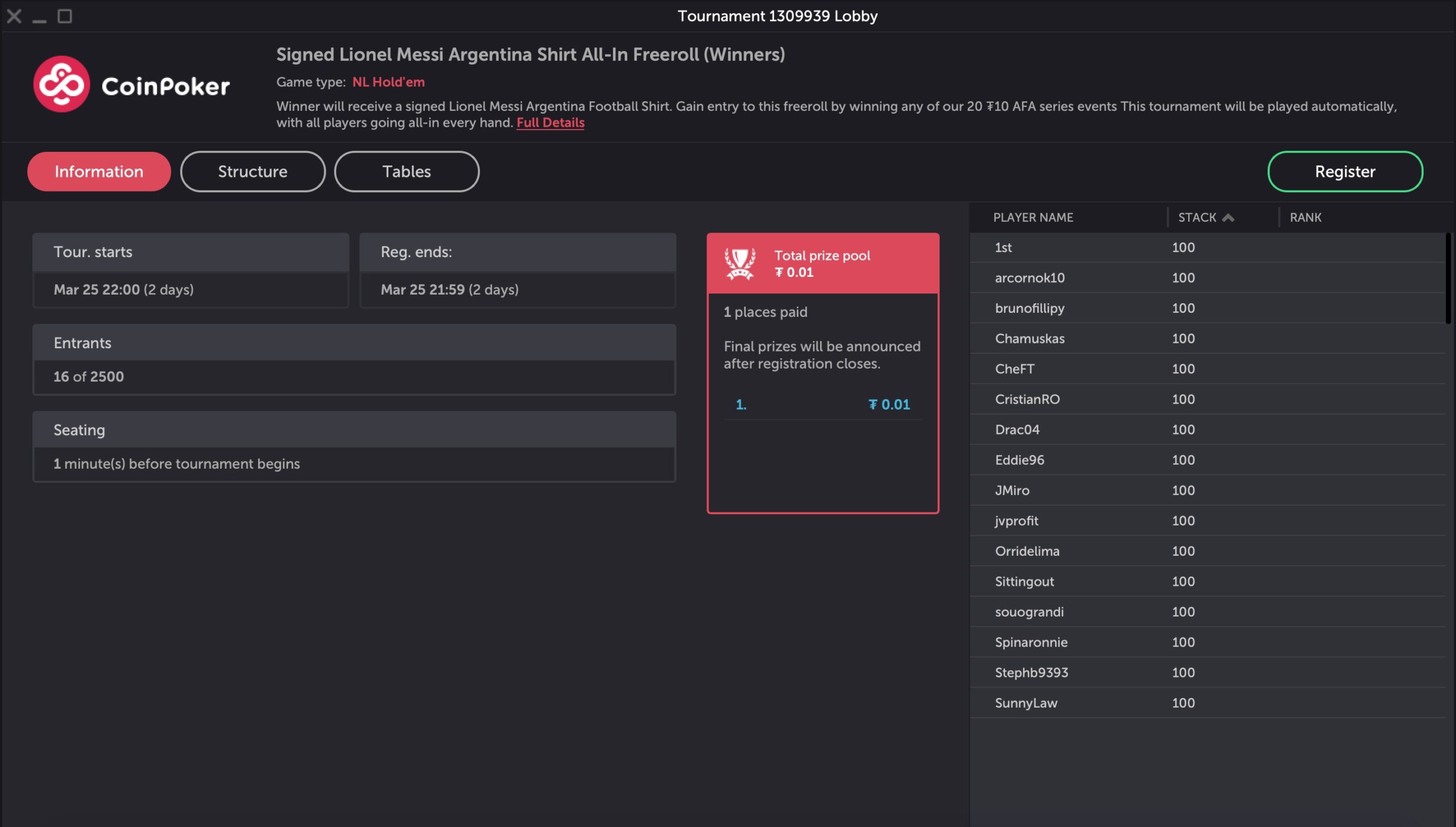The image size is (1456, 827).
Task: Select player row Orridelima
Action: tap(1207, 551)
